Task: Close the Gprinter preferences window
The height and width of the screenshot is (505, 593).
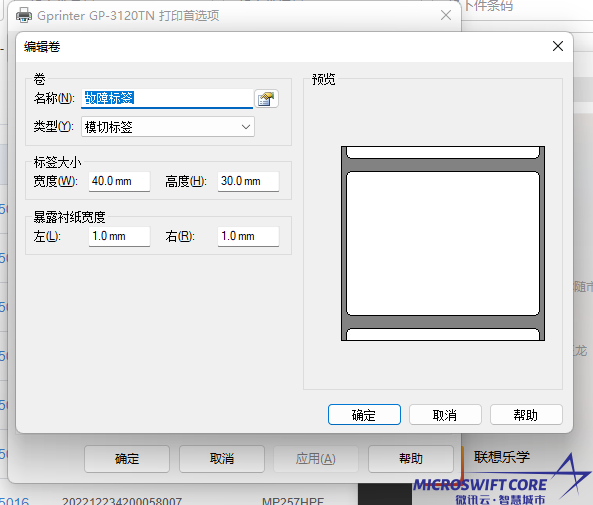Action: 446,15
